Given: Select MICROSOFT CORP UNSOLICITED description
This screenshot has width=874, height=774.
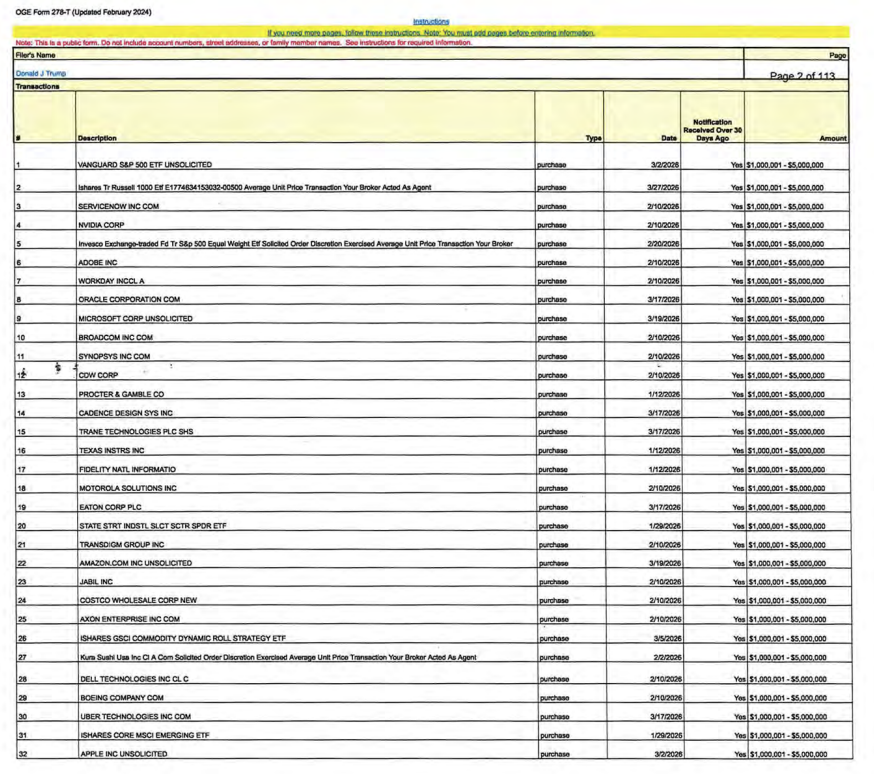Looking at the screenshot, I should (x=135, y=319).
